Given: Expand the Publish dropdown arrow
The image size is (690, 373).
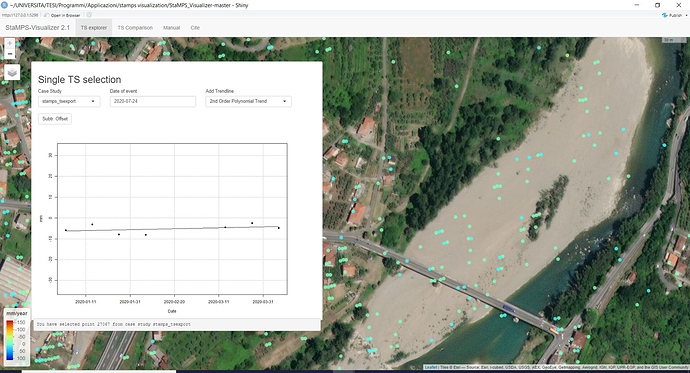Looking at the screenshot, I should coord(686,15).
